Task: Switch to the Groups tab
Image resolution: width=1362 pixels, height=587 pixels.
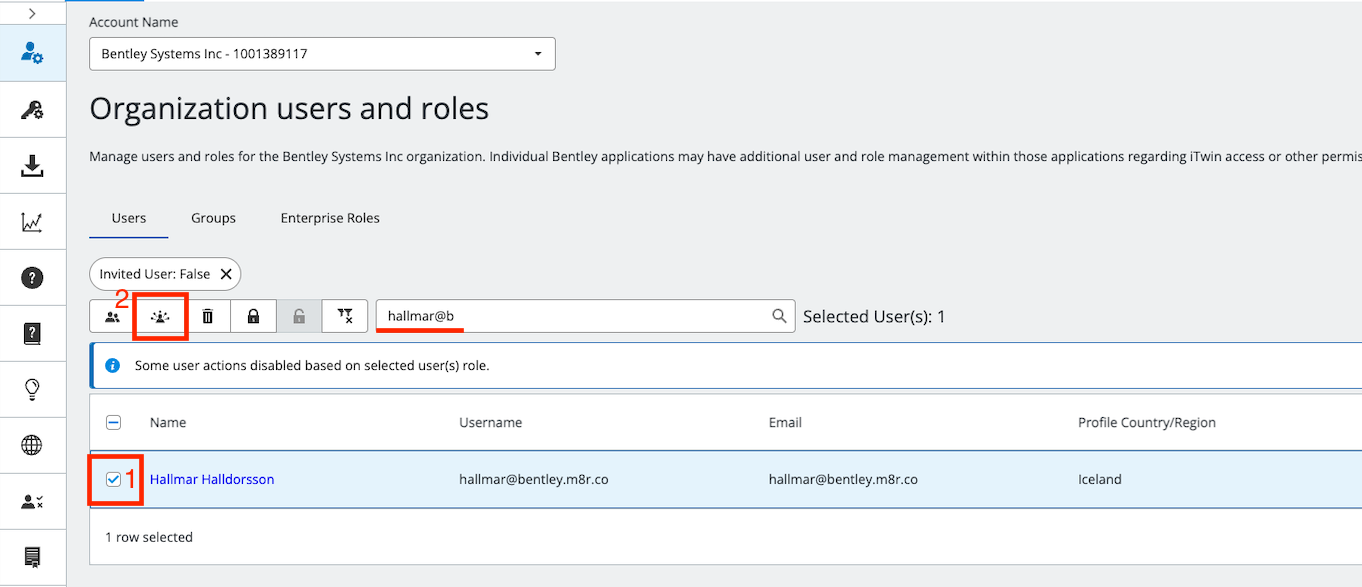Action: pos(214,218)
